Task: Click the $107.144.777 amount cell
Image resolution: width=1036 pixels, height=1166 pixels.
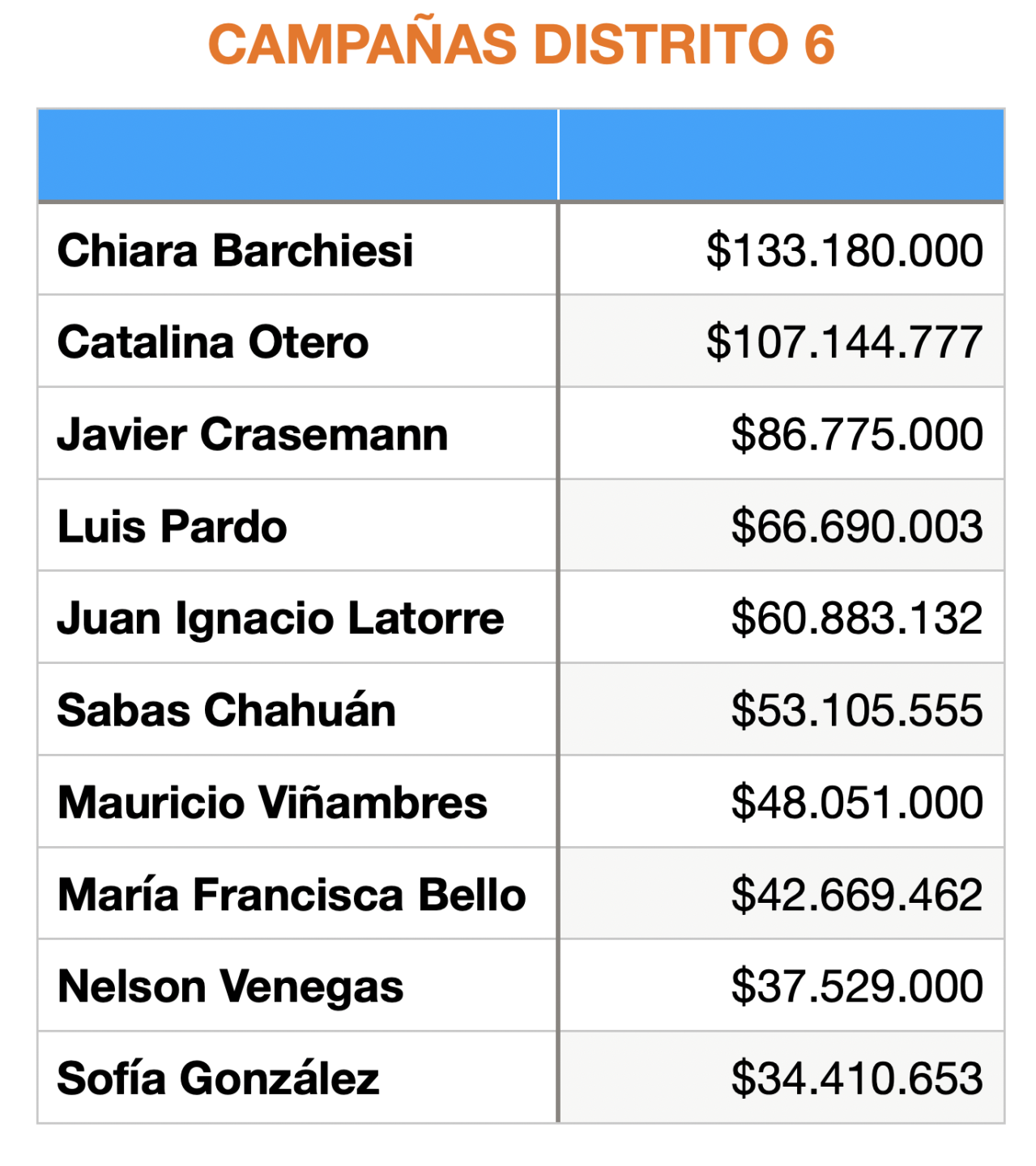Action: pos(844,342)
